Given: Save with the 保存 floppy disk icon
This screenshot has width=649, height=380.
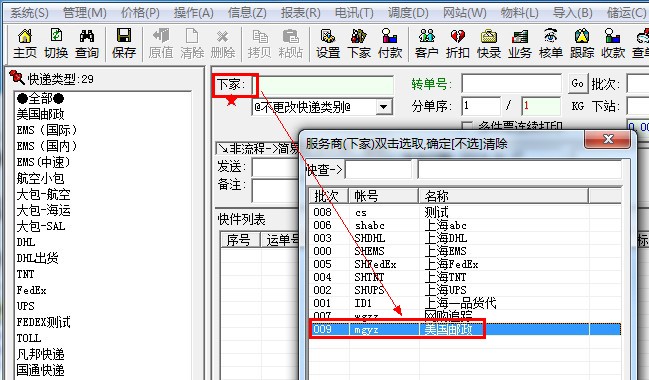Looking at the screenshot, I should 124,43.
